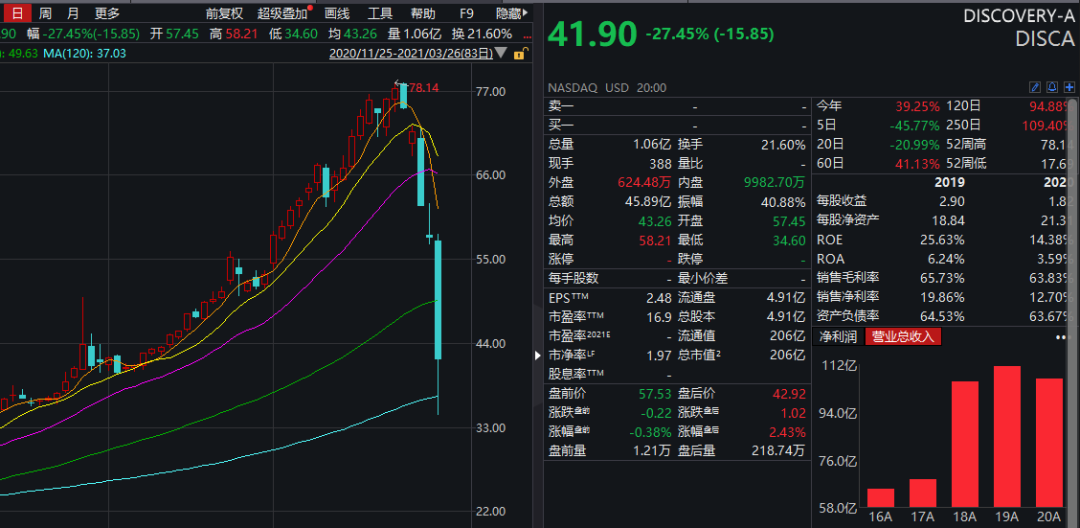Screen dimensions: 1080x528
Task: Switch to the 净利润 tab
Action: pos(837,337)
